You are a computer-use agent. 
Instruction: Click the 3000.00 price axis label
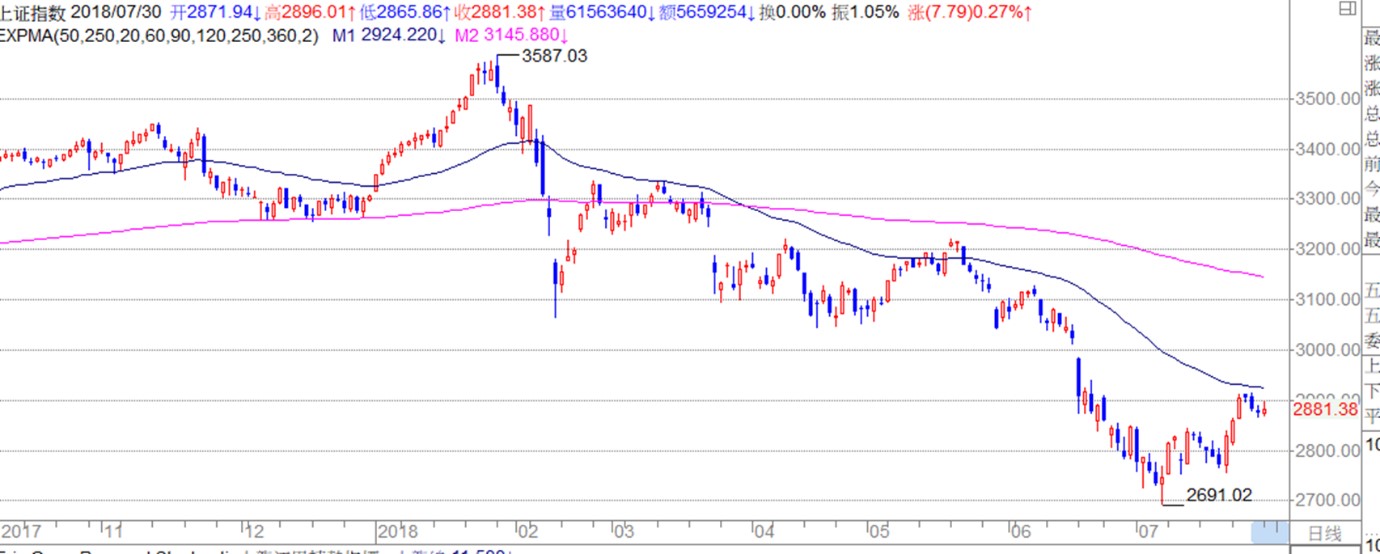point(1327,350)
